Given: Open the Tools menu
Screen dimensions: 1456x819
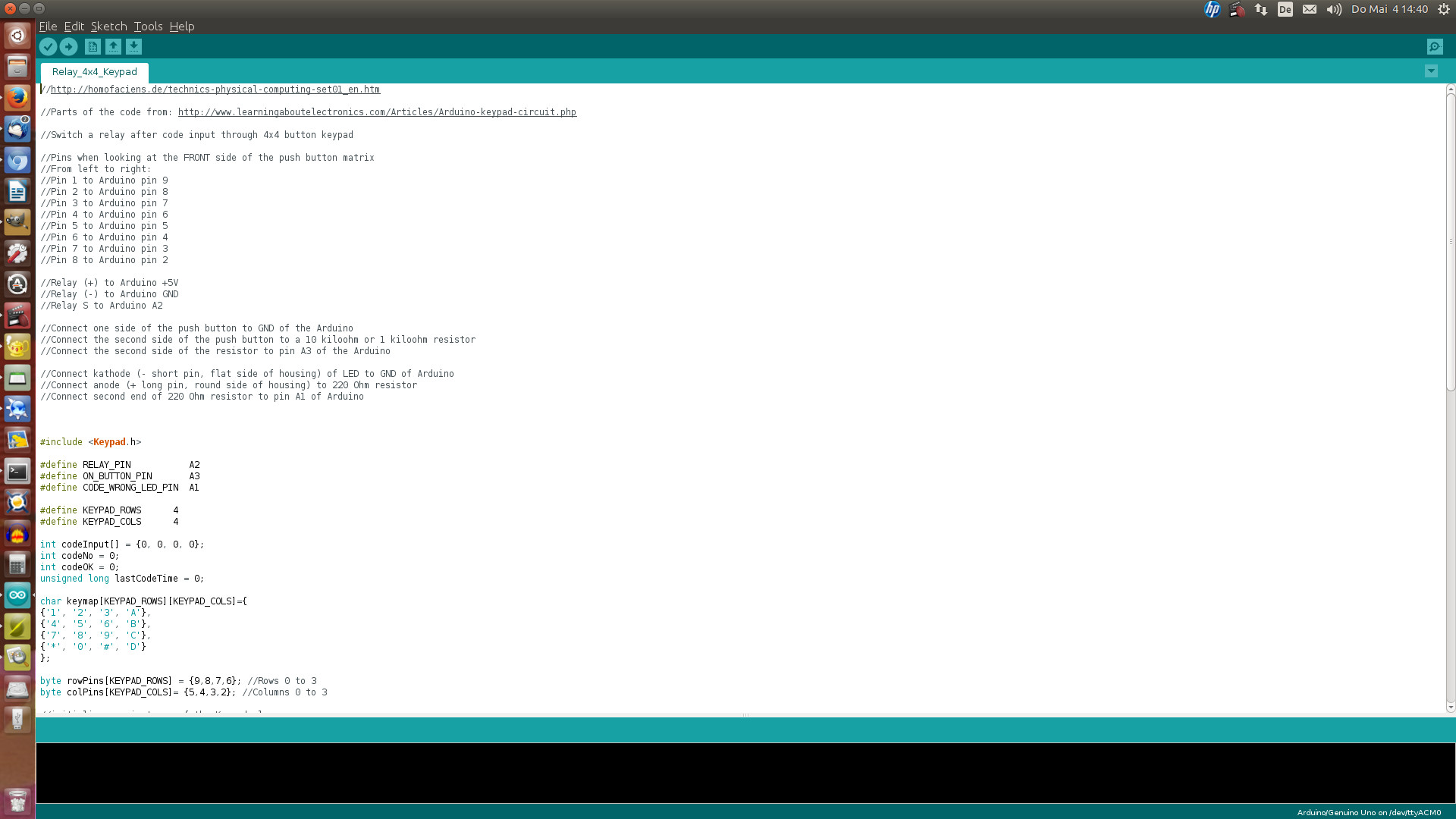Looking at the screenshot, I should pos(148,26).
